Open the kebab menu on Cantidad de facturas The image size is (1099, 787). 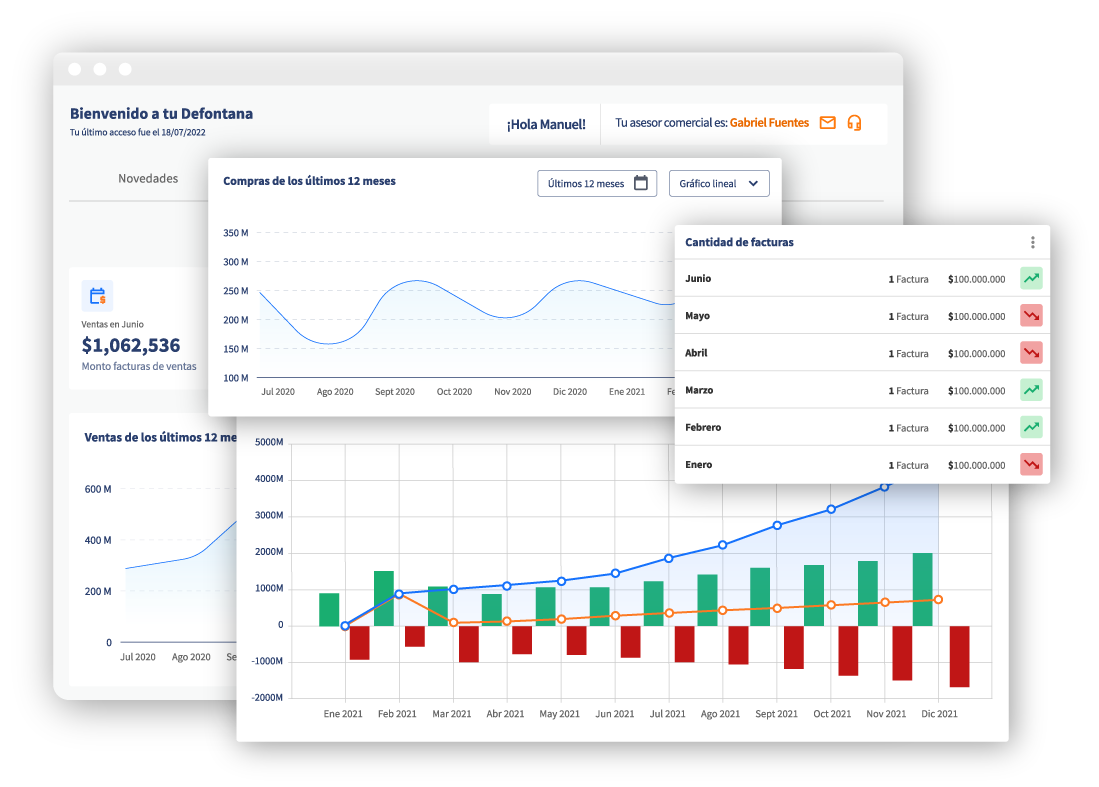point(1032,242)
